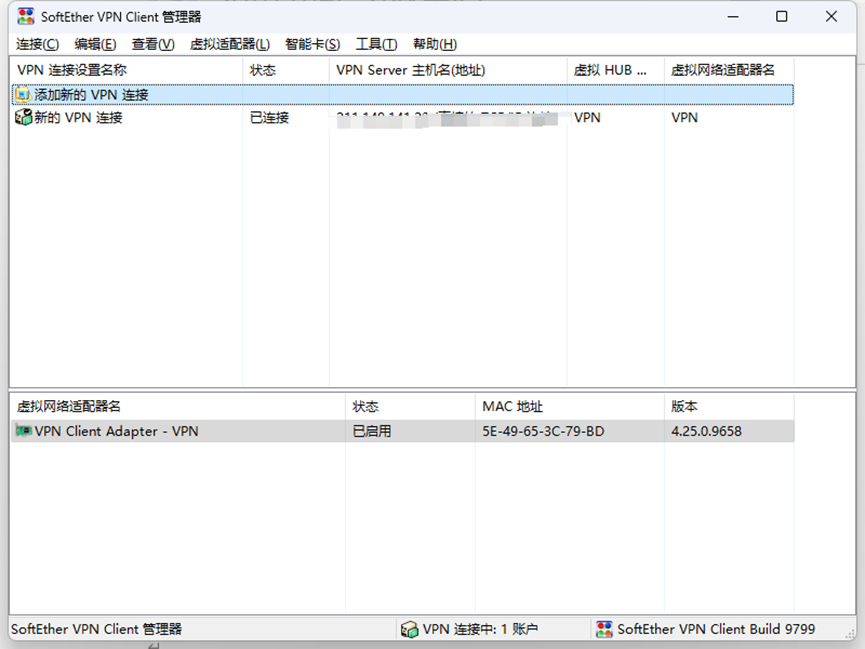Select the VPN Client Adapter - VPN row
865x649 pixels.
[x=403, y=431]
